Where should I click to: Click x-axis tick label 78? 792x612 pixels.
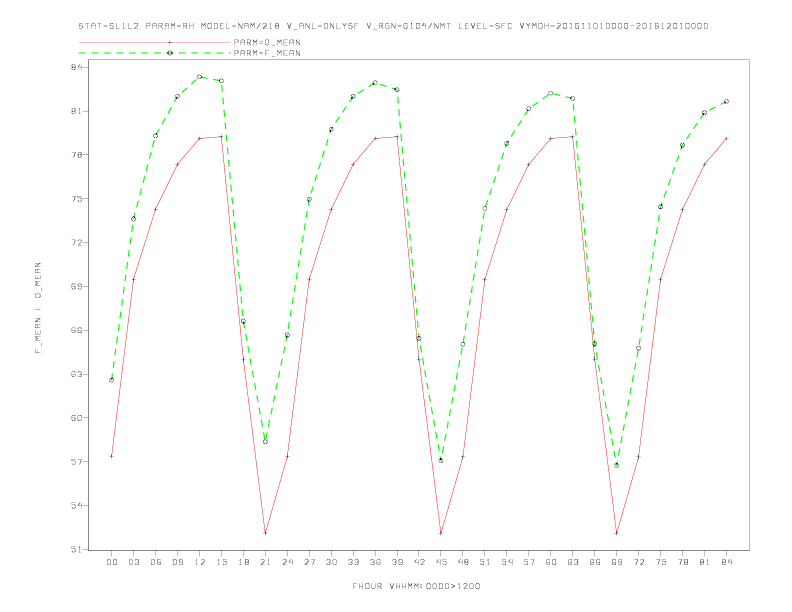click(x=683, y=562)
